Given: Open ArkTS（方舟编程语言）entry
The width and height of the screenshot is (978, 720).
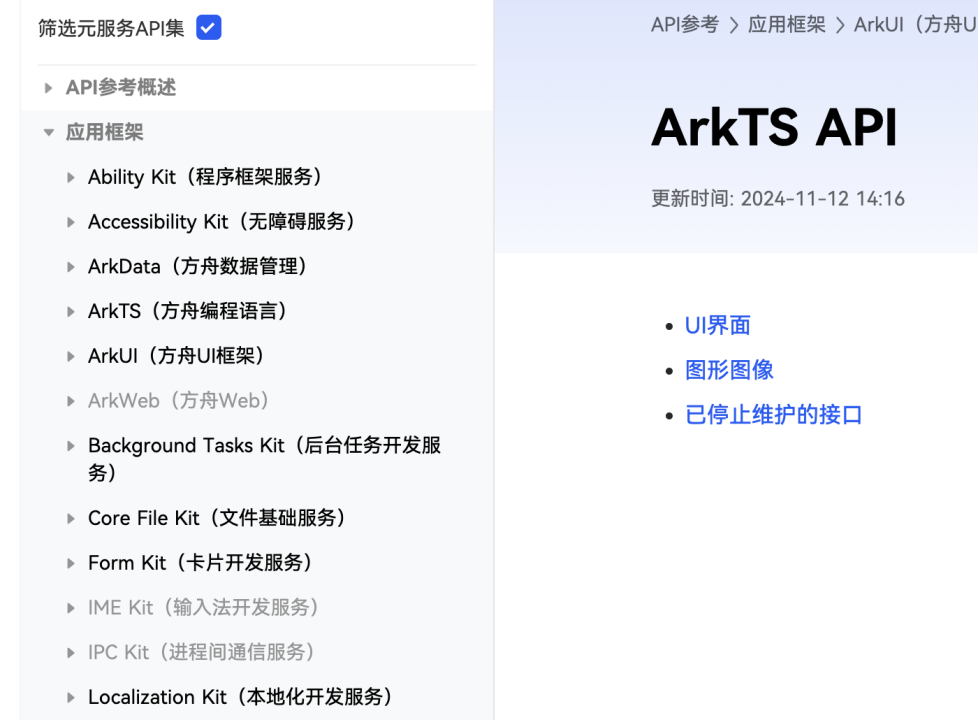Looking at the screenshot, I should [x=188, y=311].
